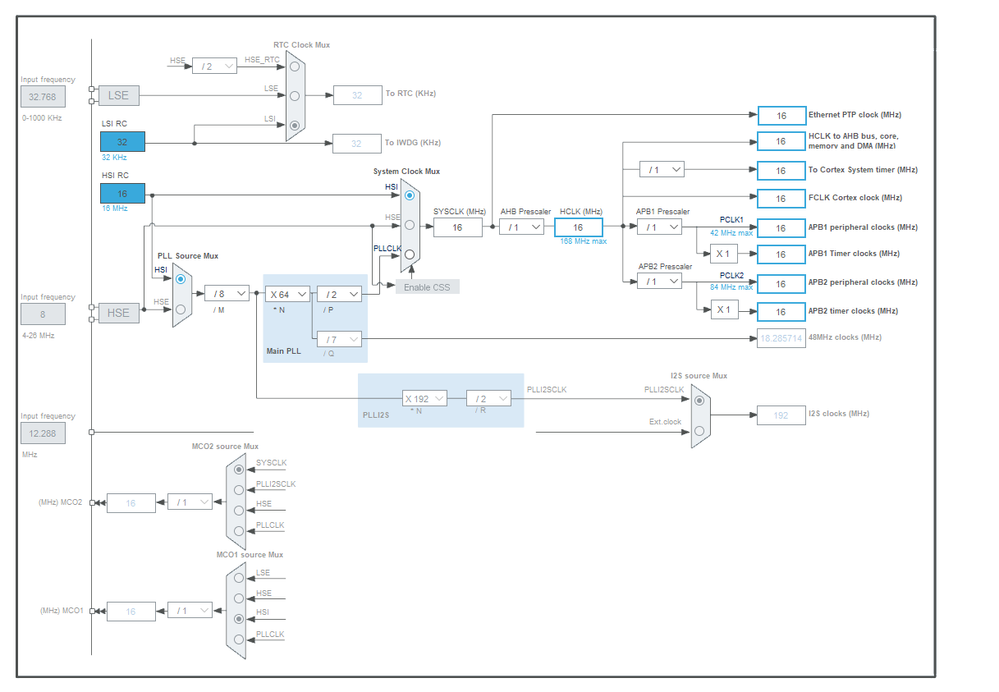Open the APB1 Prescaler dropdown
Viewport: 999px width, 692px height.
tap(659, 227)
